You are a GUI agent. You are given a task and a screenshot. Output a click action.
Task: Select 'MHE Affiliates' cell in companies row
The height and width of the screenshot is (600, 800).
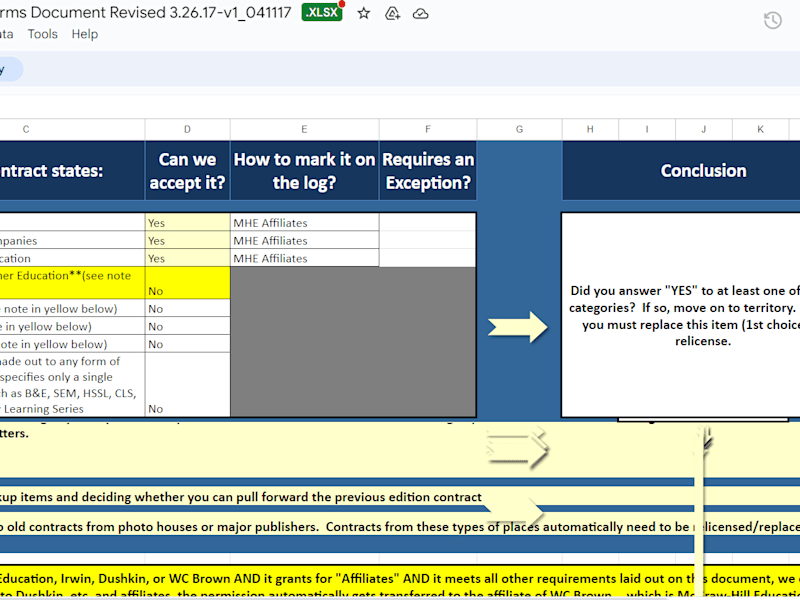(304, 240)
